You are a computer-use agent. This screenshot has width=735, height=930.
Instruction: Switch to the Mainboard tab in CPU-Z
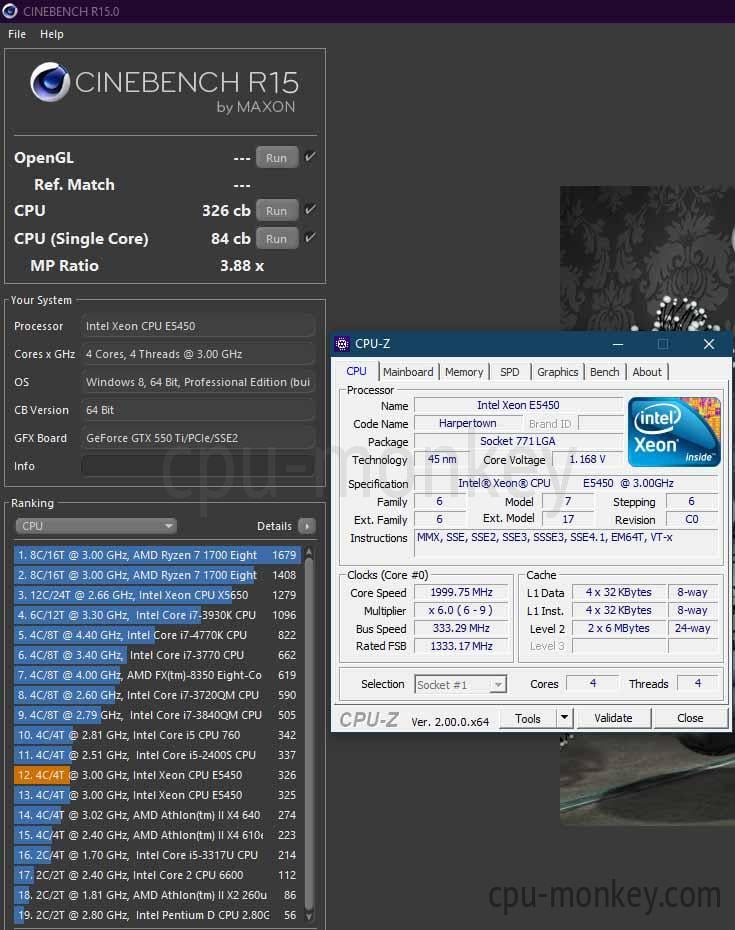(x=408, y=372)
